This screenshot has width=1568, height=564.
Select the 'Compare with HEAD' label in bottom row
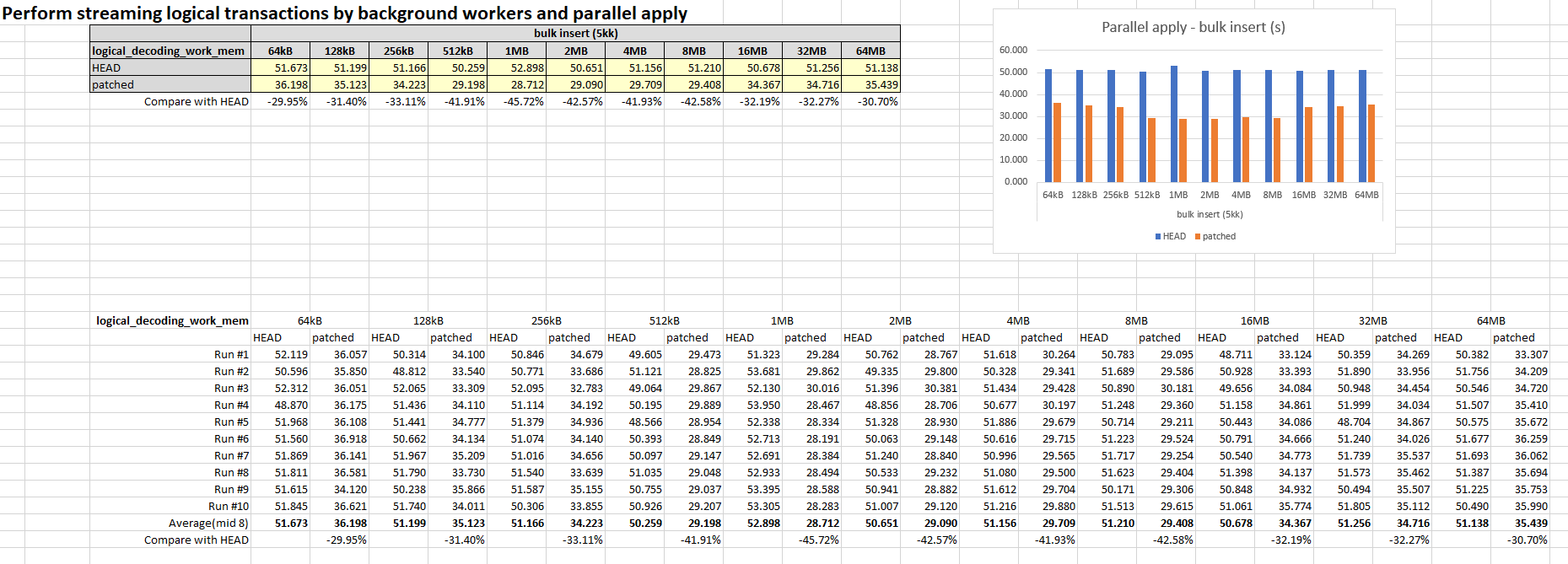tap(196, 540)
